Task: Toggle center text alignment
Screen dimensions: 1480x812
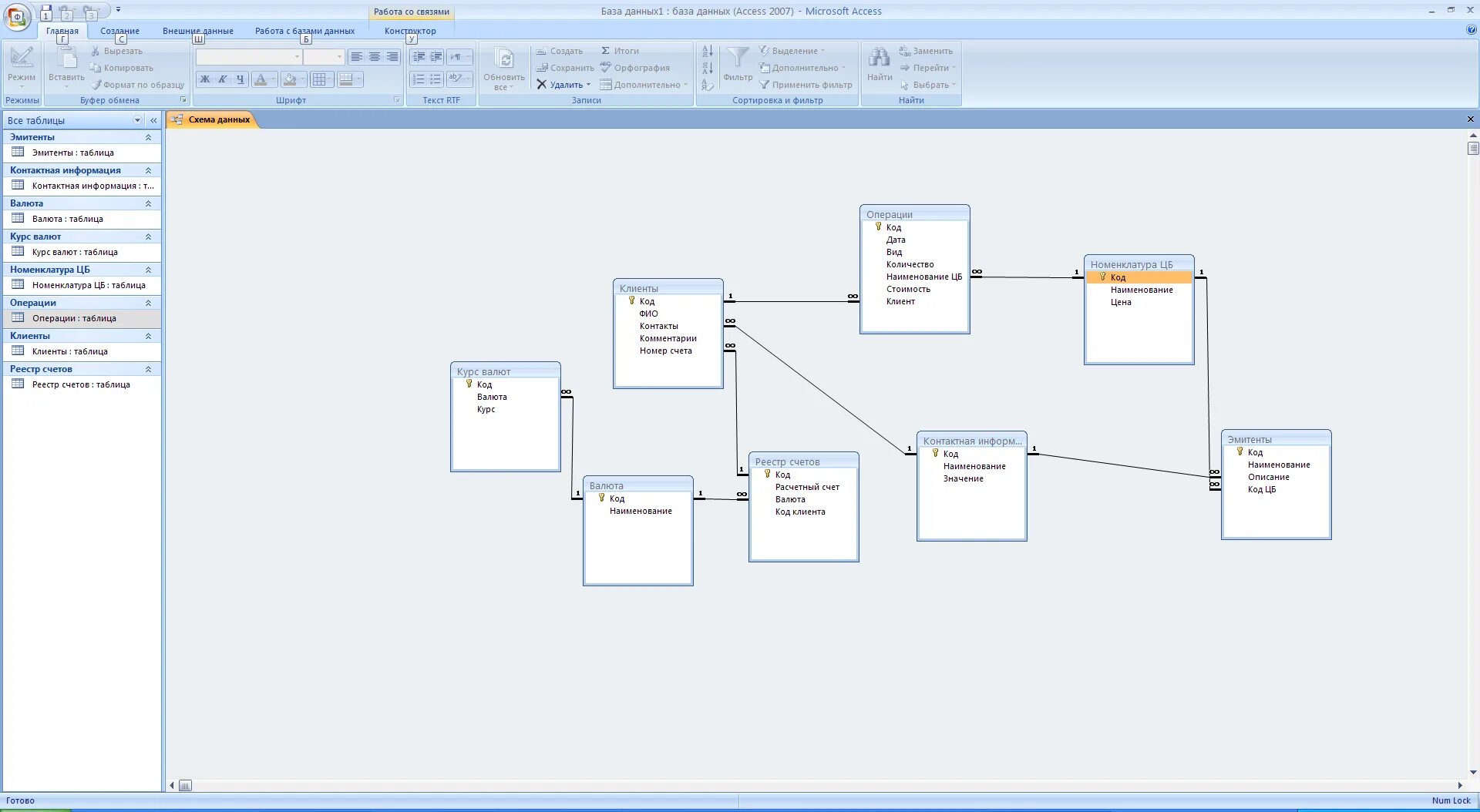Action: pyautogui.click(x=375, y=57)
